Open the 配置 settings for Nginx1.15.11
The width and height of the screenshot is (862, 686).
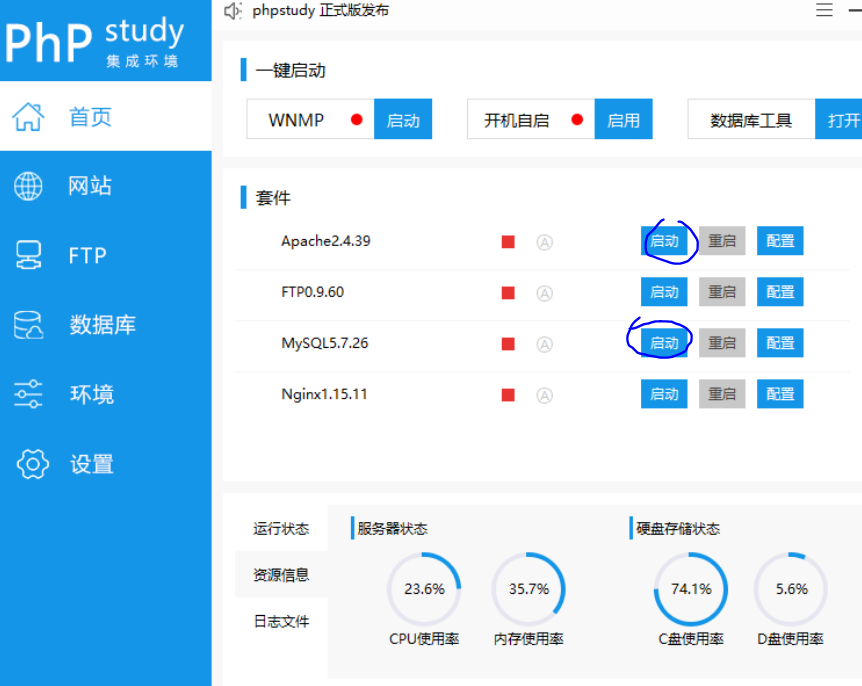pyautogui.click(x=779, y=394)
